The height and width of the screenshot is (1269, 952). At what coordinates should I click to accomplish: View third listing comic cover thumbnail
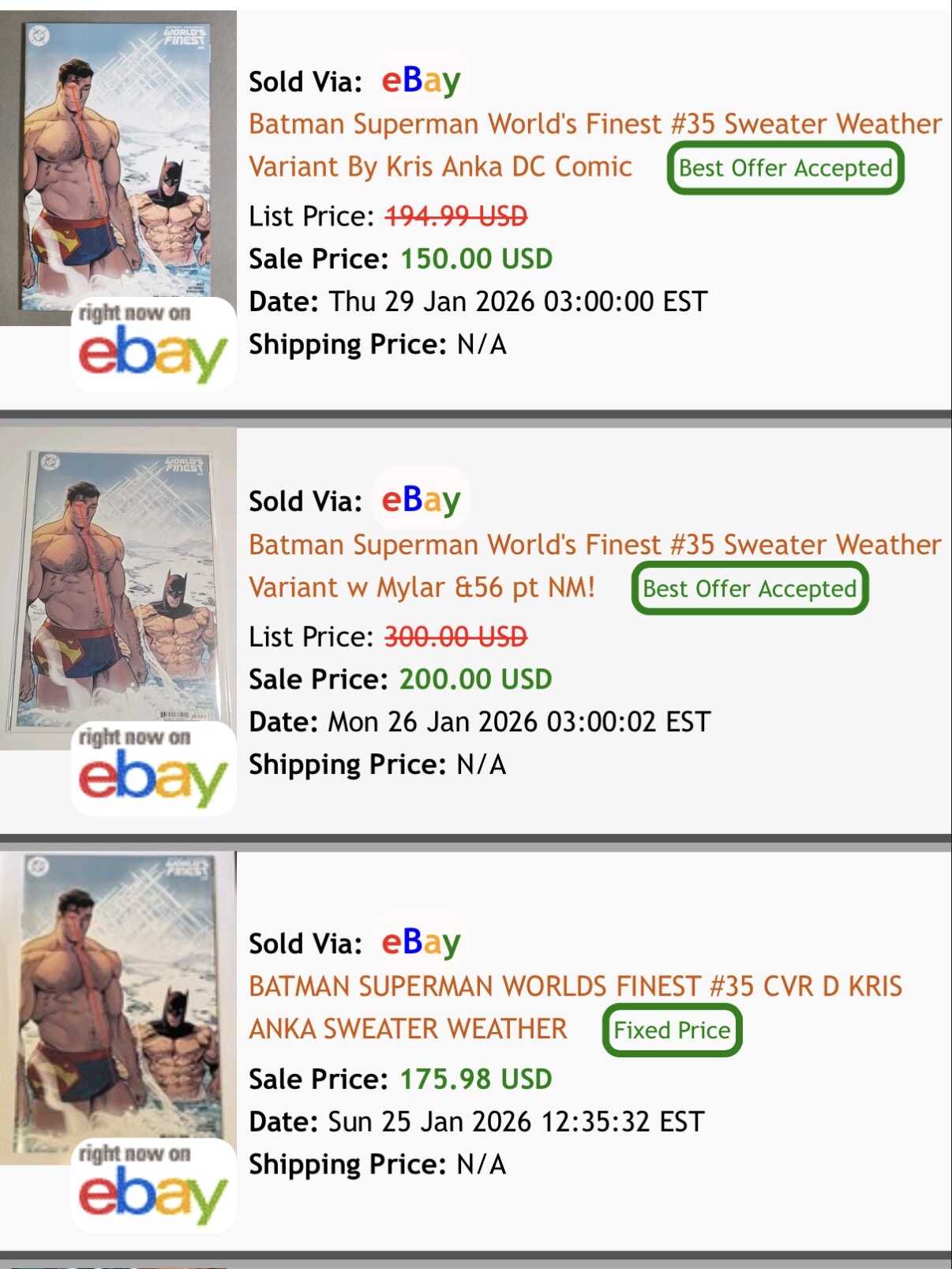tap(118, 1008)
